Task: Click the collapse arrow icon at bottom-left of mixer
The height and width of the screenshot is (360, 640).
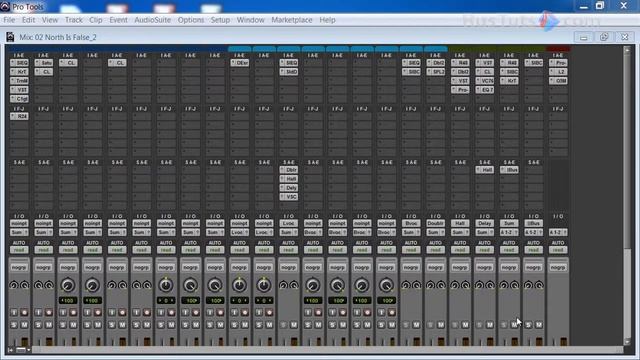Action: pos(10,350)
